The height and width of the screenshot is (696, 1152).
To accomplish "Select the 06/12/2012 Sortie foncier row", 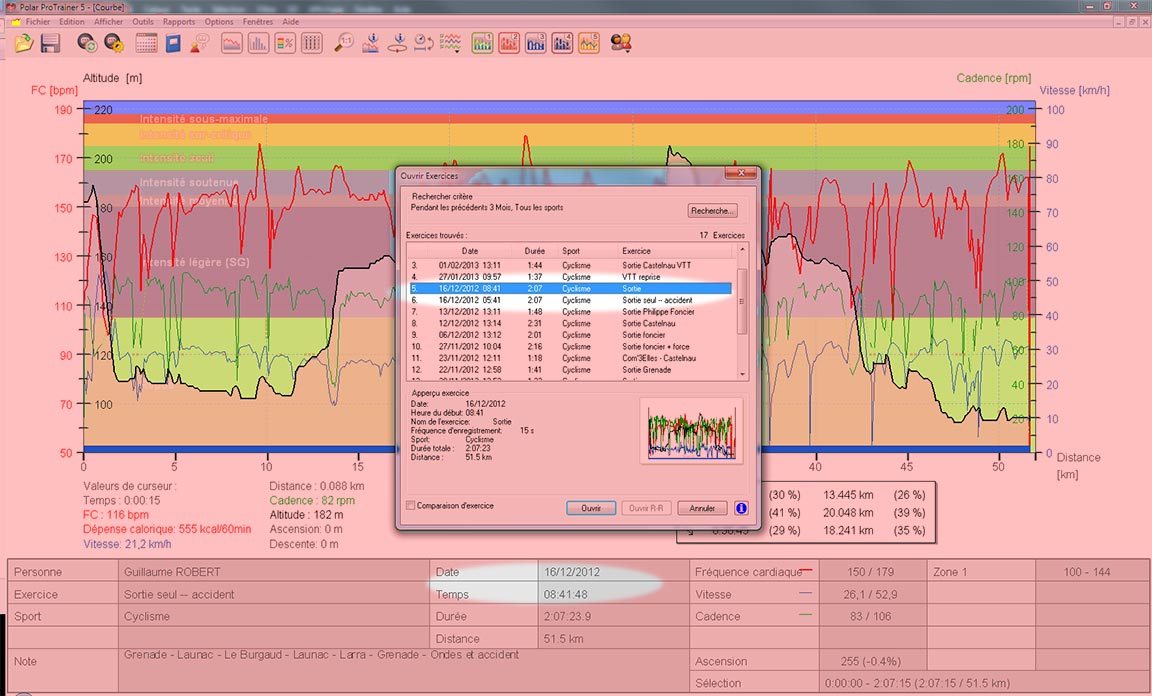I will pyautogui.click(x=571, y=335).
